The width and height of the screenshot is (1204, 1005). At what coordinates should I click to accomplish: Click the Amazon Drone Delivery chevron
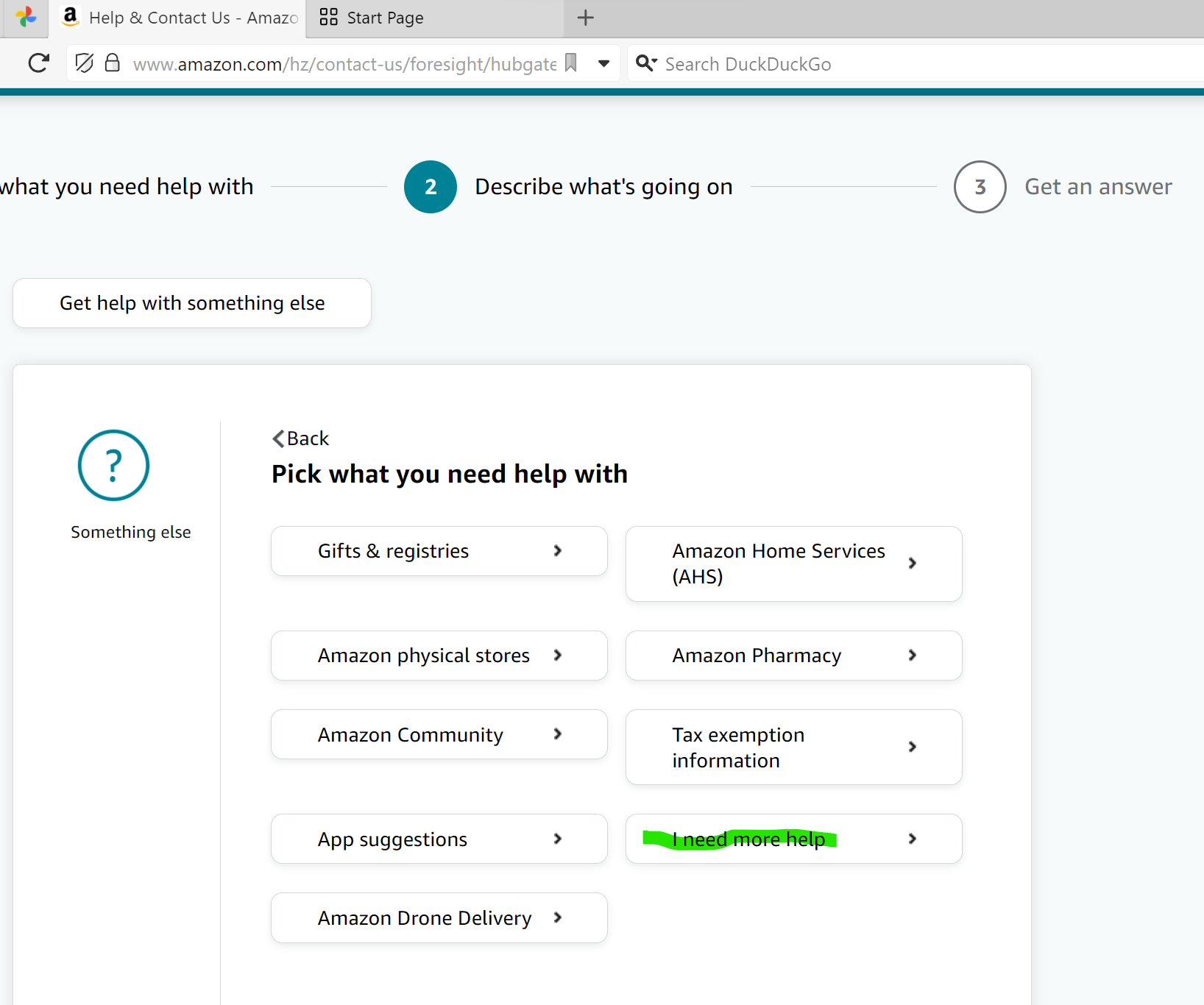coord(558,917)
